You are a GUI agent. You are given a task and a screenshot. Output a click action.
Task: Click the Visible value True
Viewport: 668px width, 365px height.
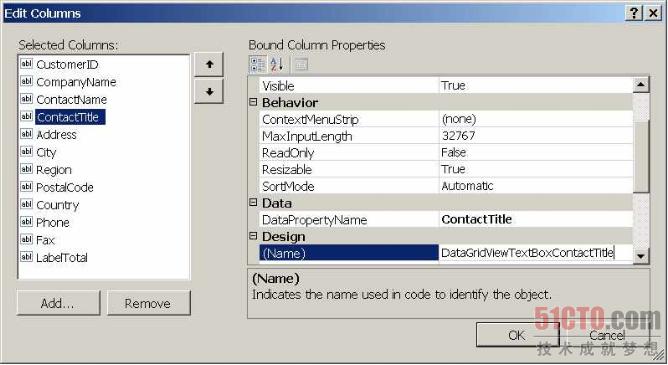pos(453,86)
